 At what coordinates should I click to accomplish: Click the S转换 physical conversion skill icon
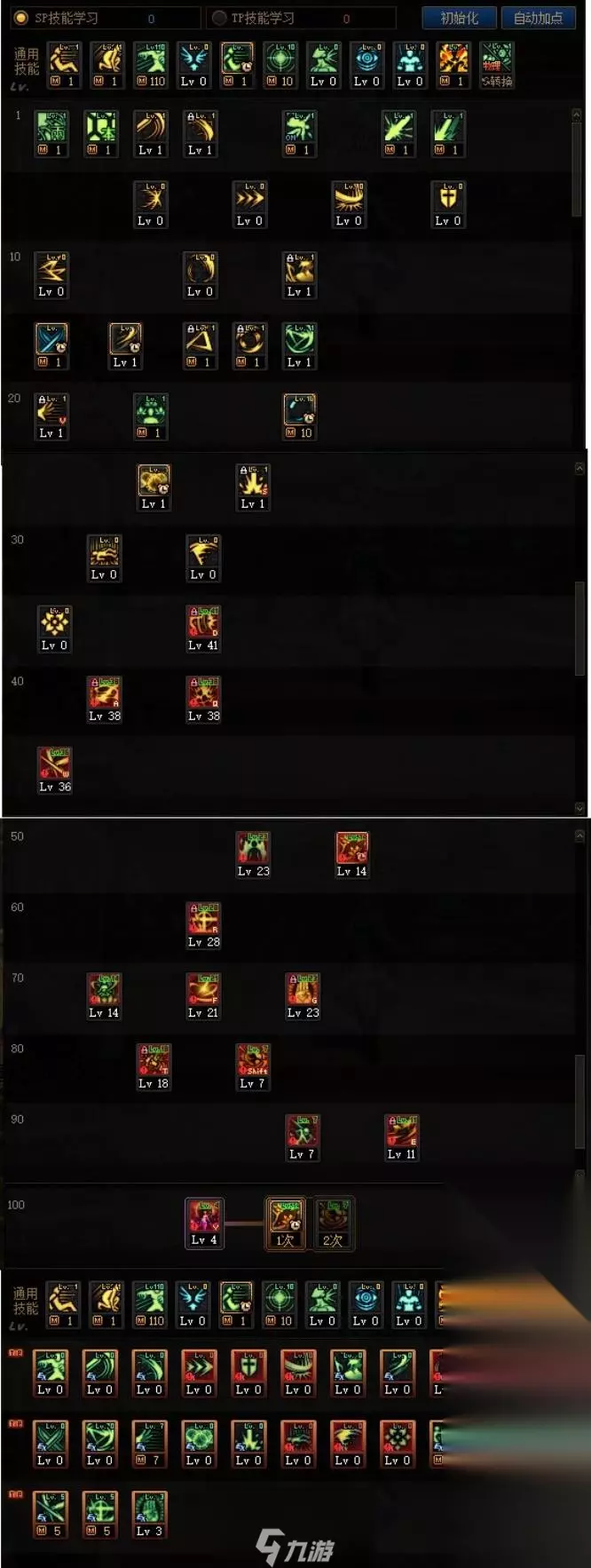[497, 65]
